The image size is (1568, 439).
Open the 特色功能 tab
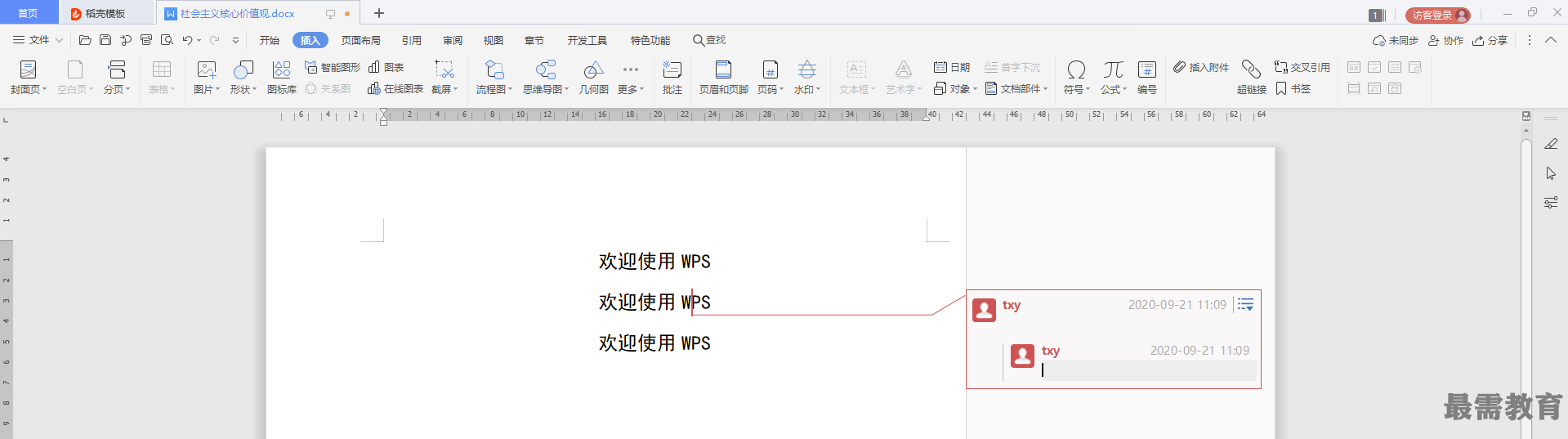(650, 40)
